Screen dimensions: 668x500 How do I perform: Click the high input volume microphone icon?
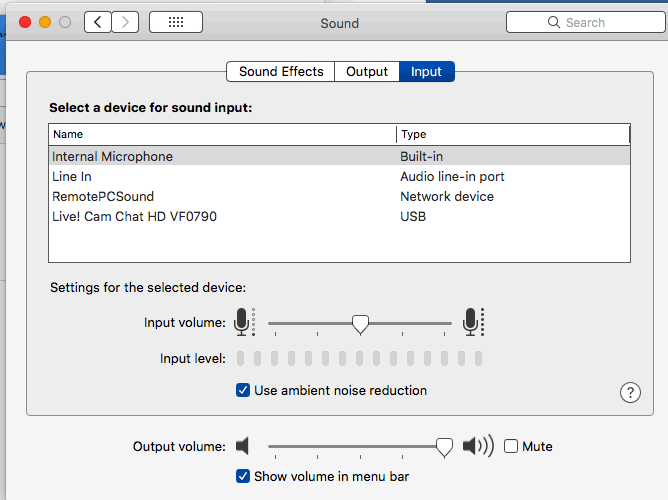coord(472,322)
